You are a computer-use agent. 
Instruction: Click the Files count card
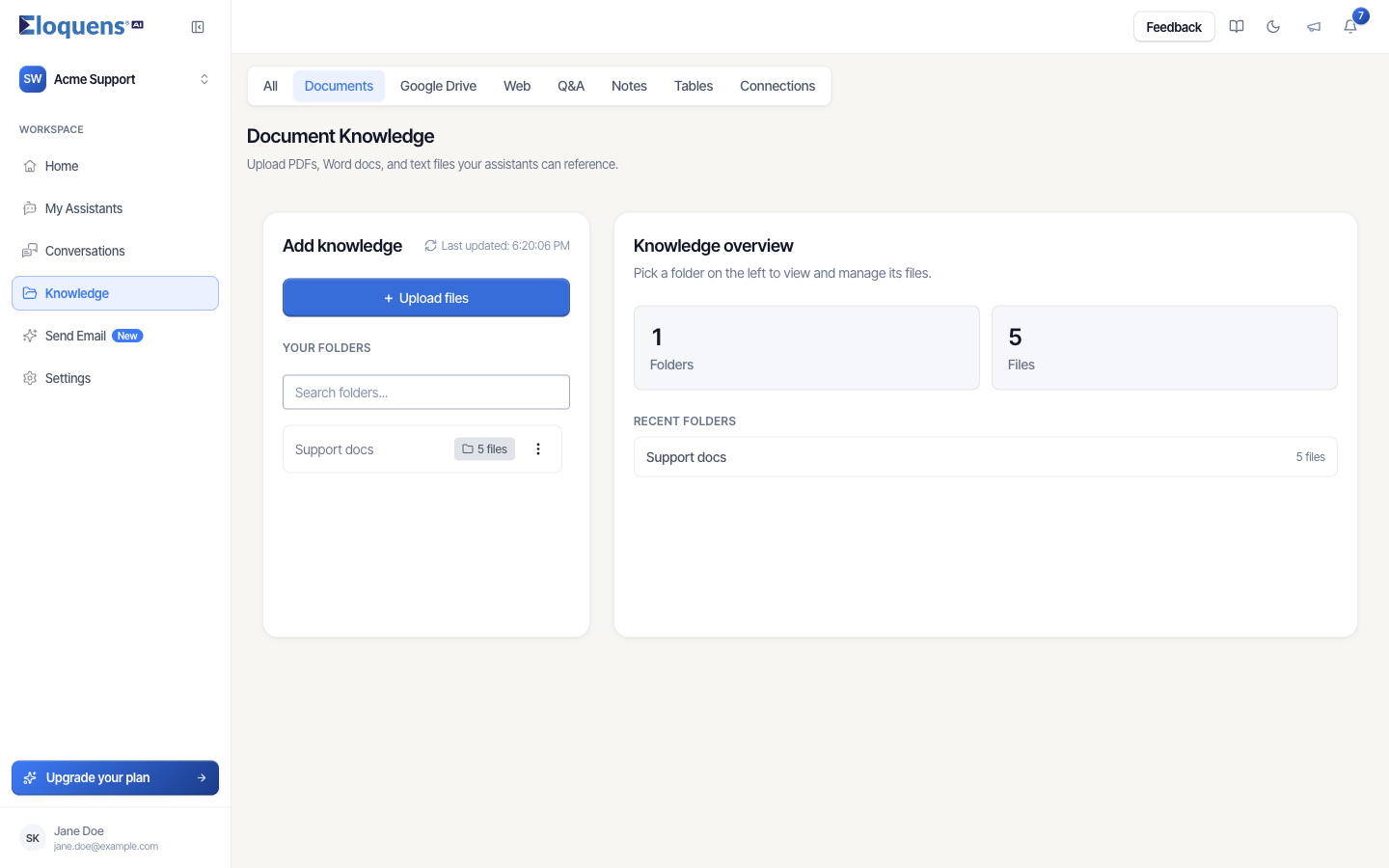pyautogui.click(x=1164, y=348)
